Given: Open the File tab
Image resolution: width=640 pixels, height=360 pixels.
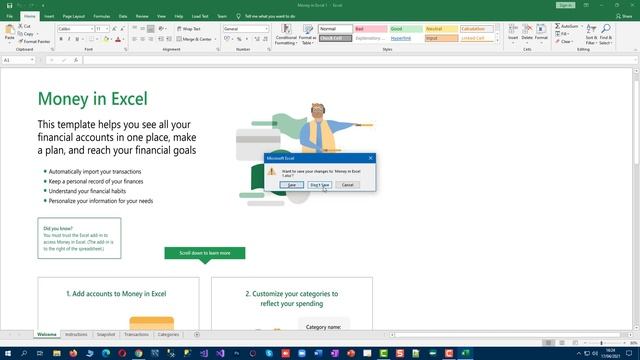Looking at the screenshot, I should [x=9, y=16].
